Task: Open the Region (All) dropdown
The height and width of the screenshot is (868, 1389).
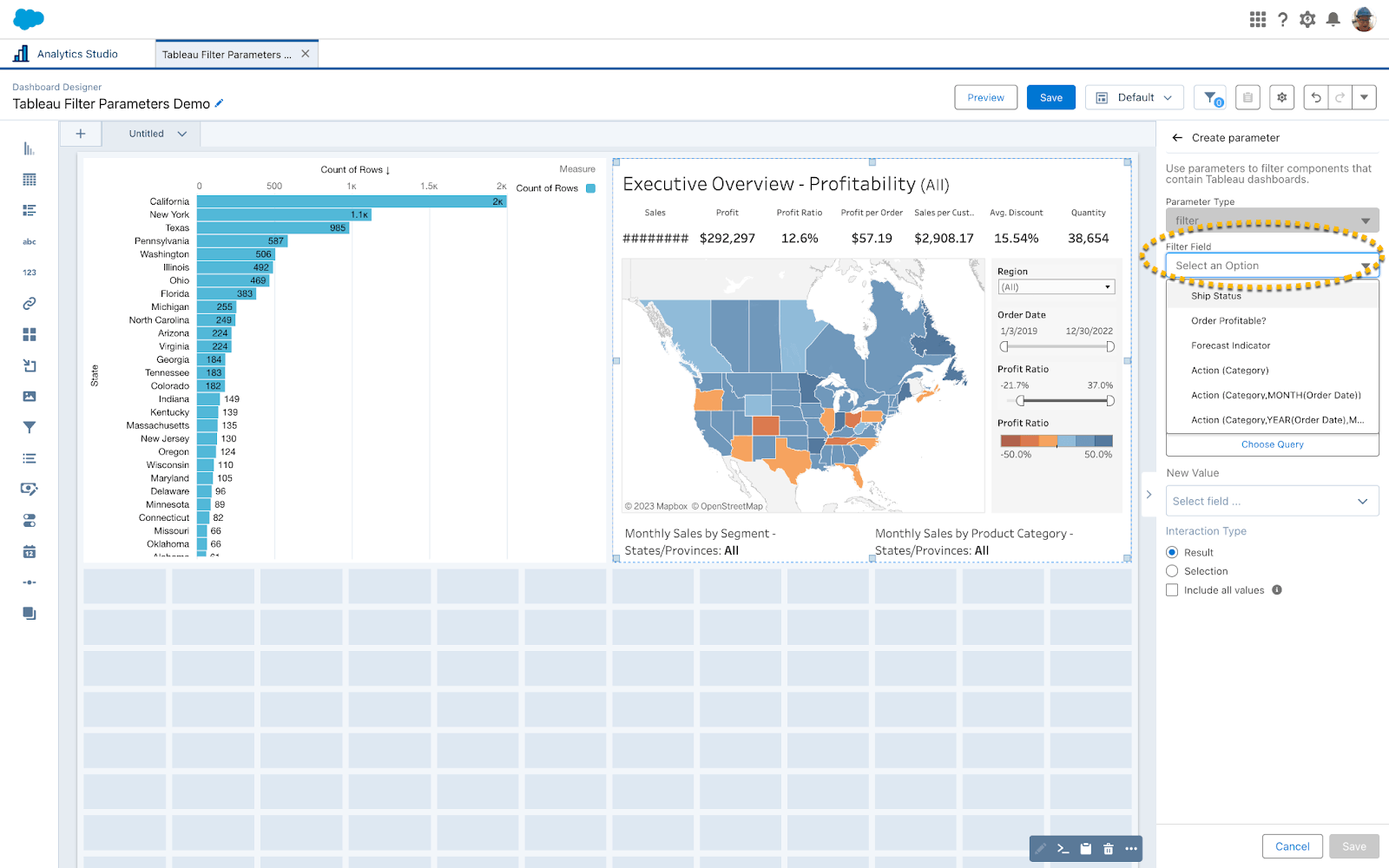Action: pyautogui.click(x=1056, y=287)
